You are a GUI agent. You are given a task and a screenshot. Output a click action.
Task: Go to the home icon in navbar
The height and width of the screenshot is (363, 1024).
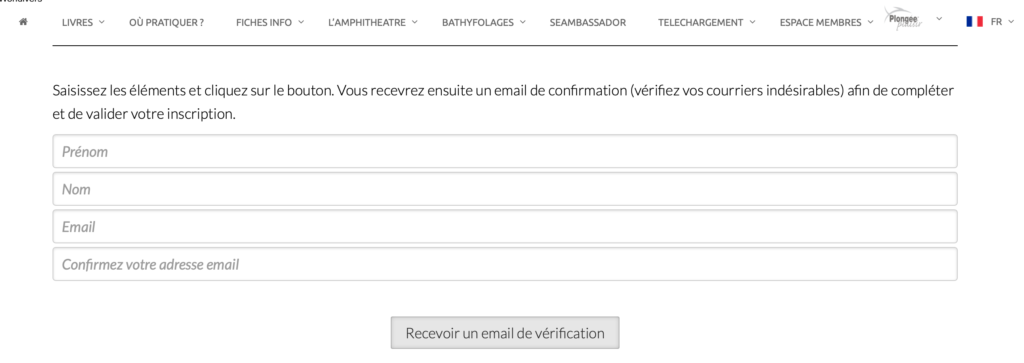[24, 22]
